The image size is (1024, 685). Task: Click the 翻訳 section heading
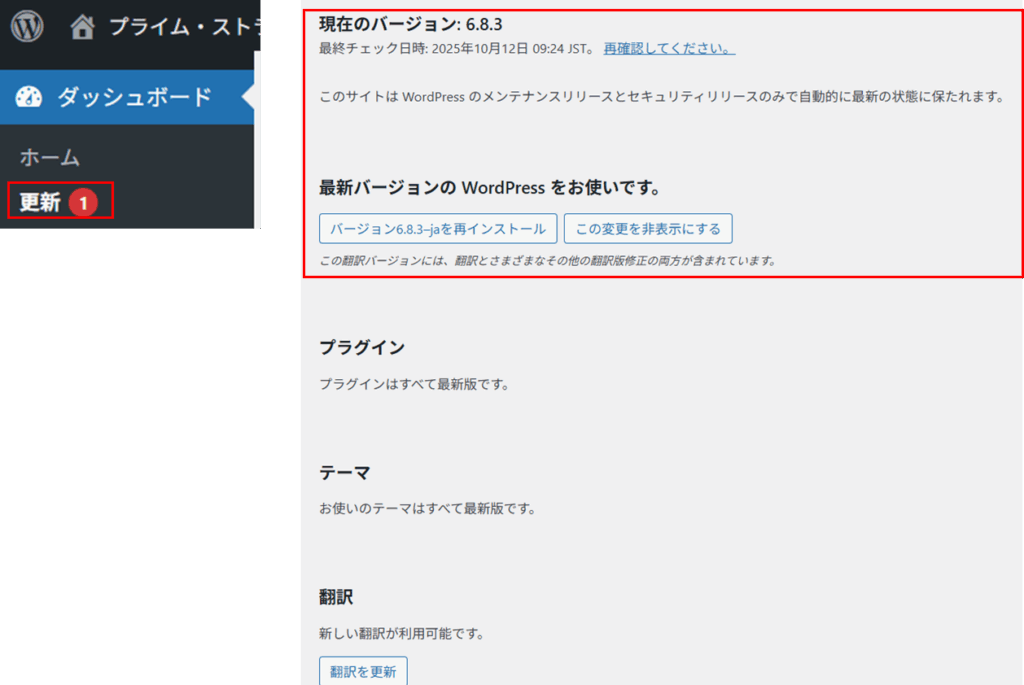(336, 597)
